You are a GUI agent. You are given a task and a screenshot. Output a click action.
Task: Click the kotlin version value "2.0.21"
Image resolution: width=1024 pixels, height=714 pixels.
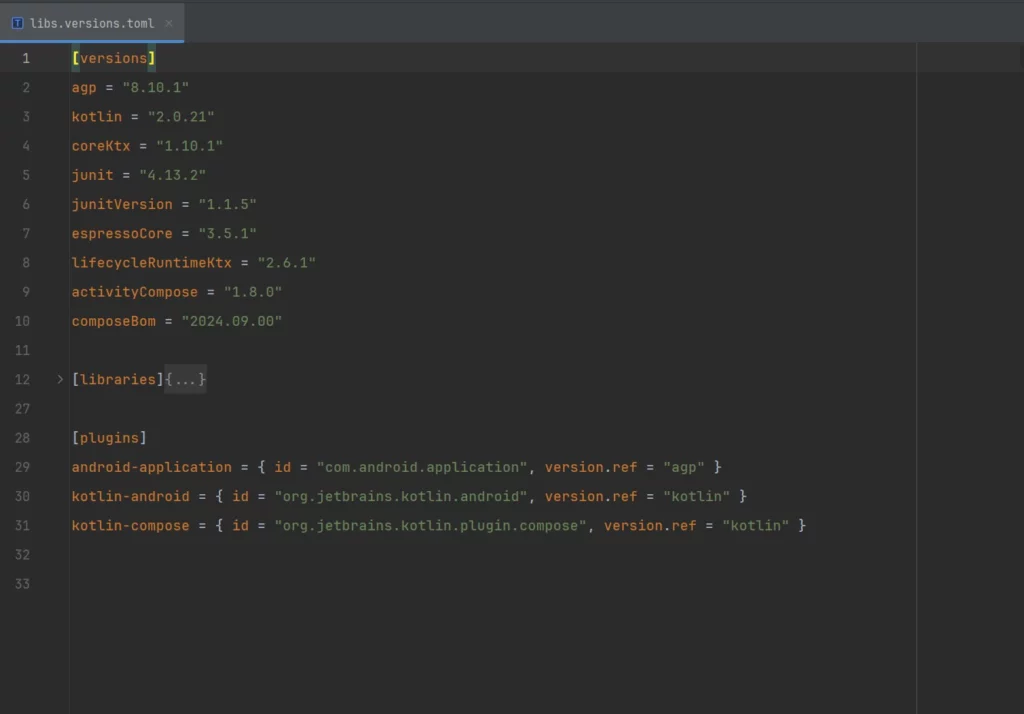(x=181, y=117)
